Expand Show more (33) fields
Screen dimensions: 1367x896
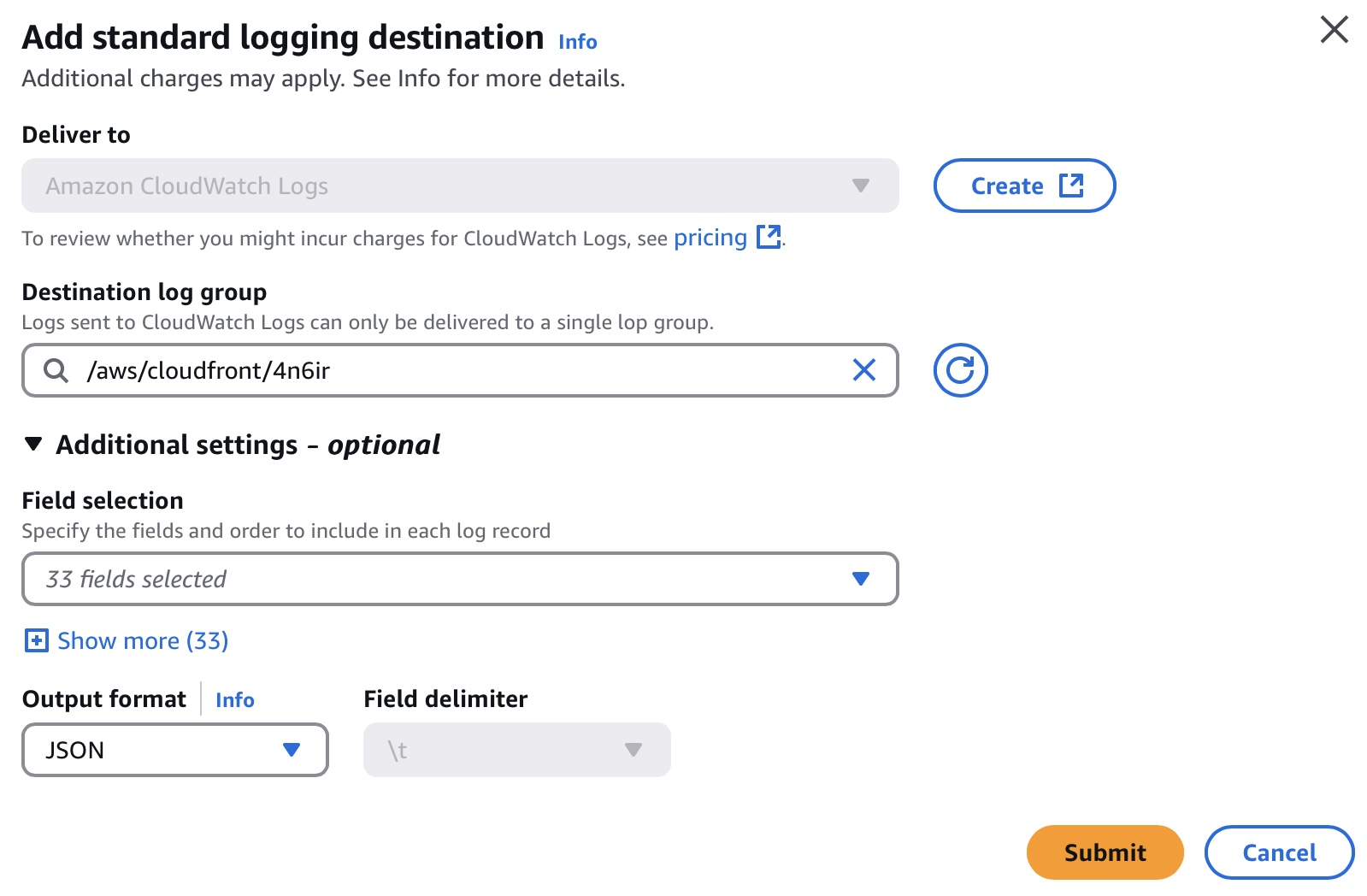(x=143, y=640)
